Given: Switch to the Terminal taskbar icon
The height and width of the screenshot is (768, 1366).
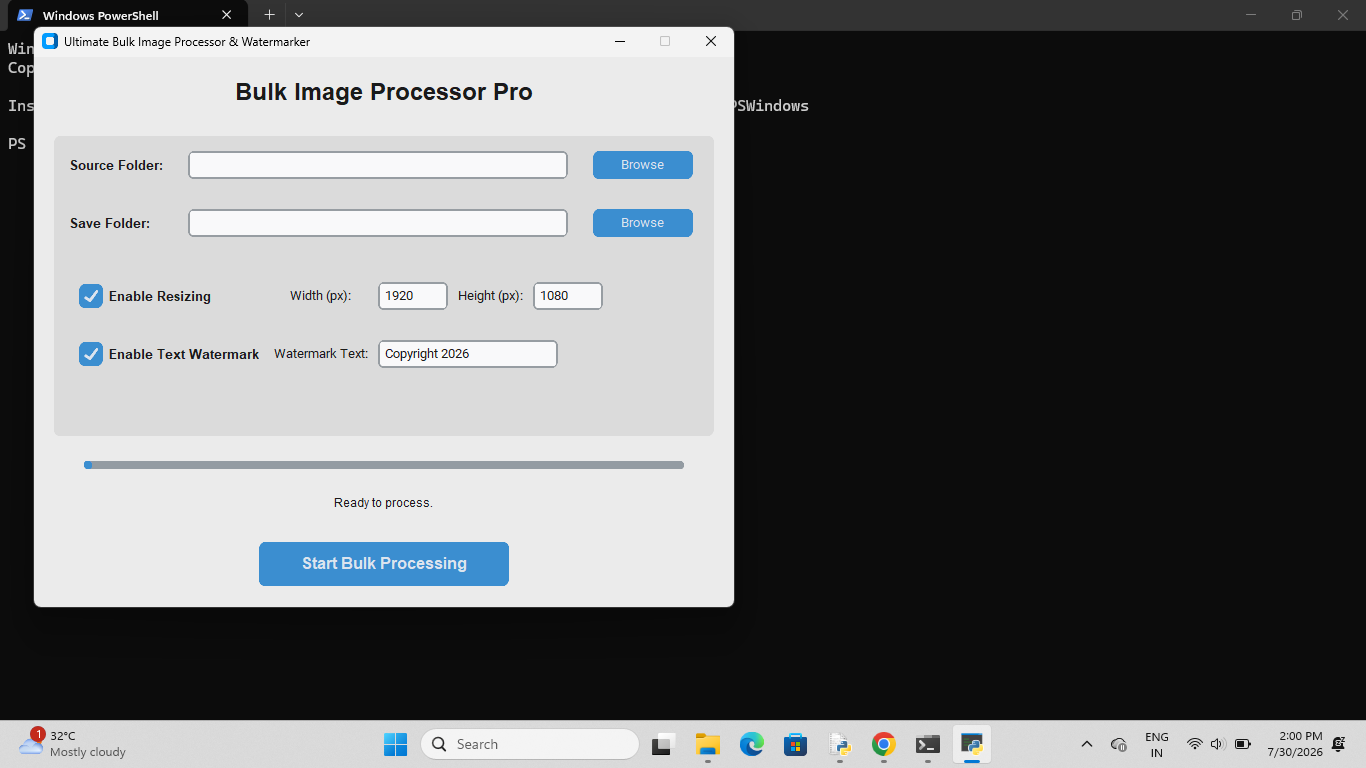Looking at the screenshot, I should (928, 744).
